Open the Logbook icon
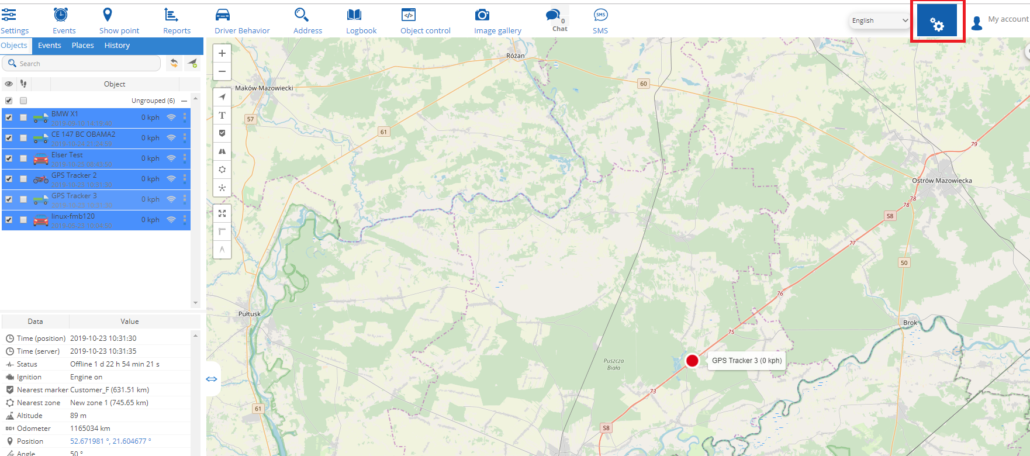Image resolution: width=1030 pixels, height=456 pixels. (354, 15)
